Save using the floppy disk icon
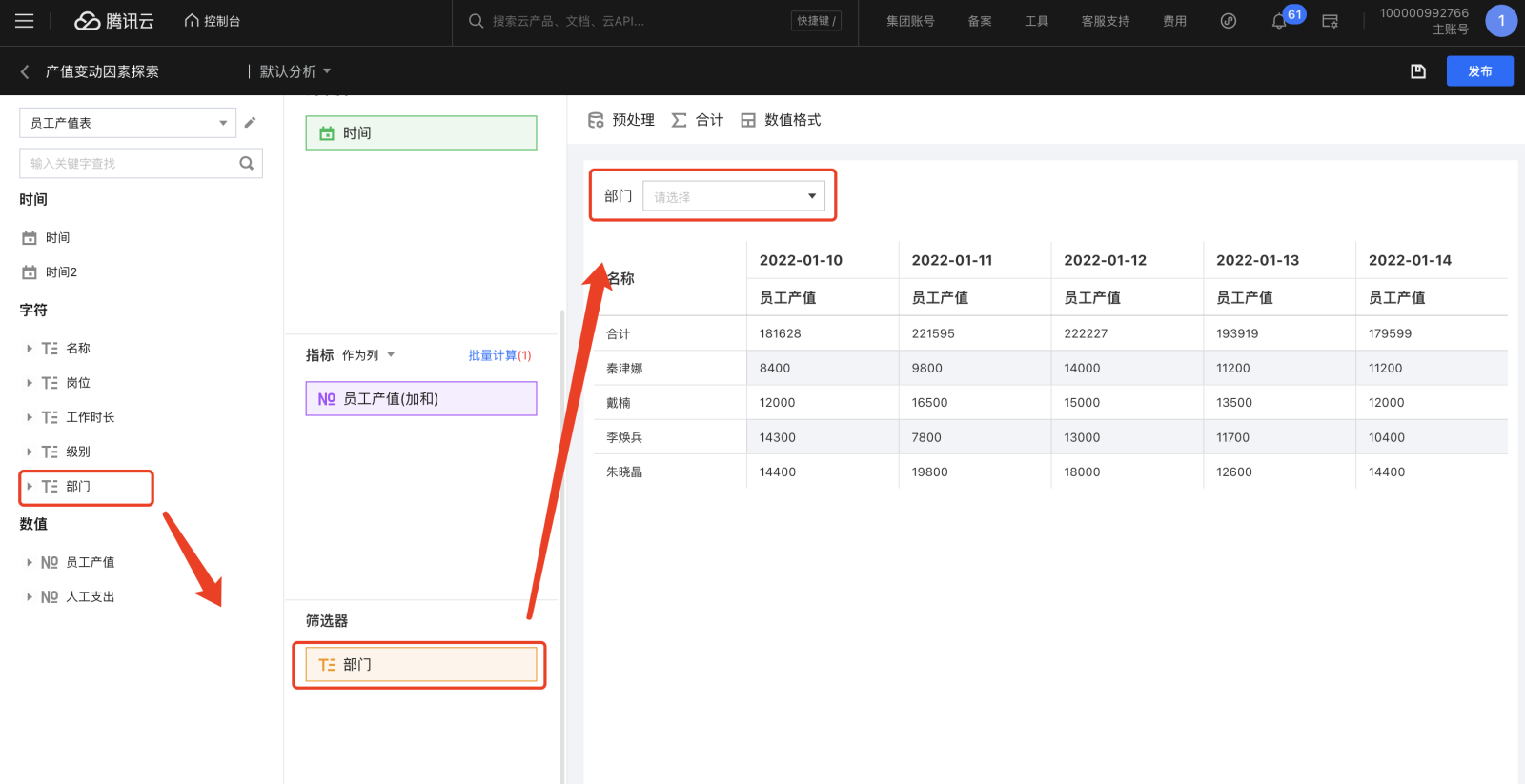 (1418, 71)
